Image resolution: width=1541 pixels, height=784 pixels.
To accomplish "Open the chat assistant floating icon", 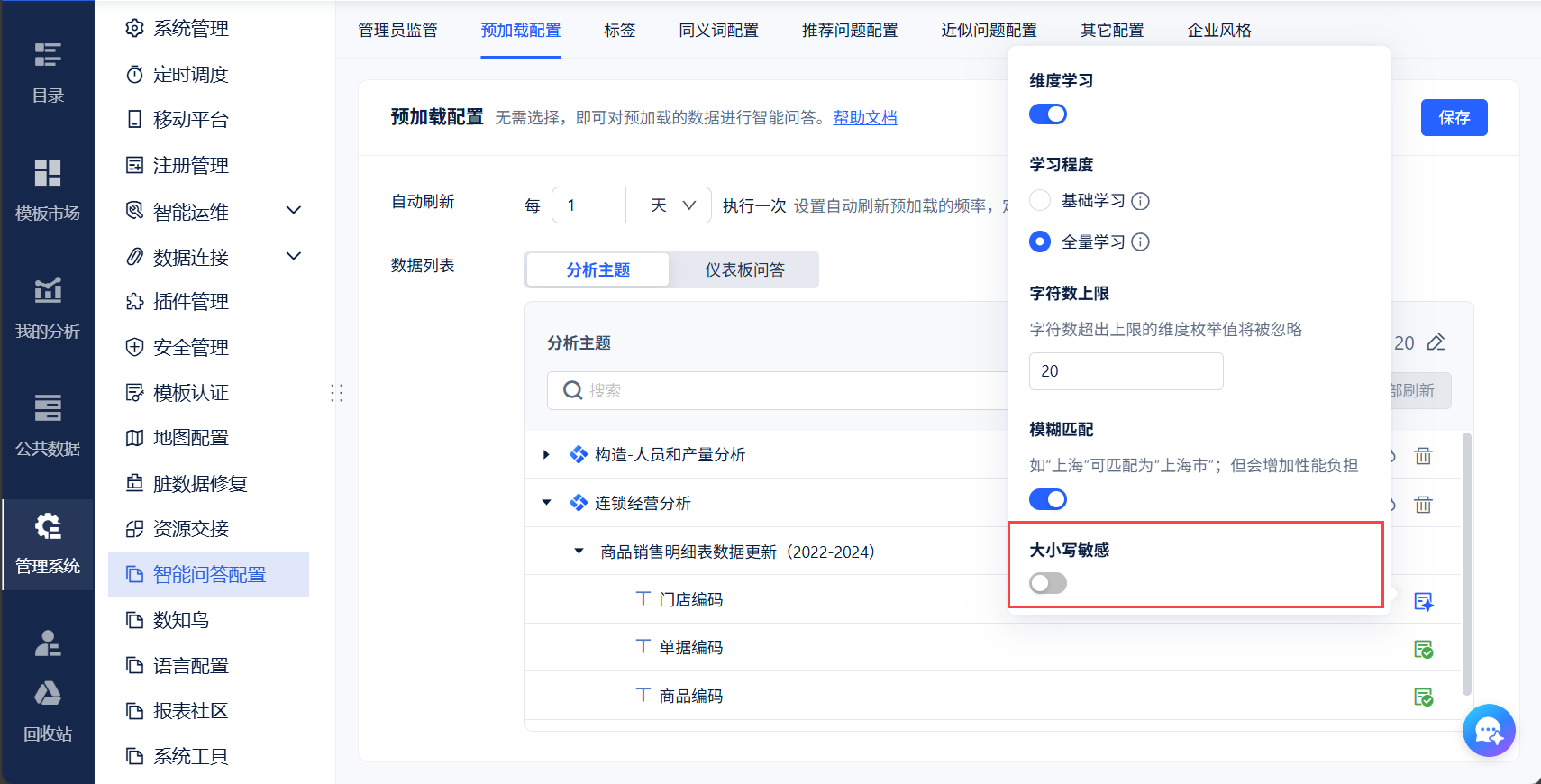I will point(1488,730).
